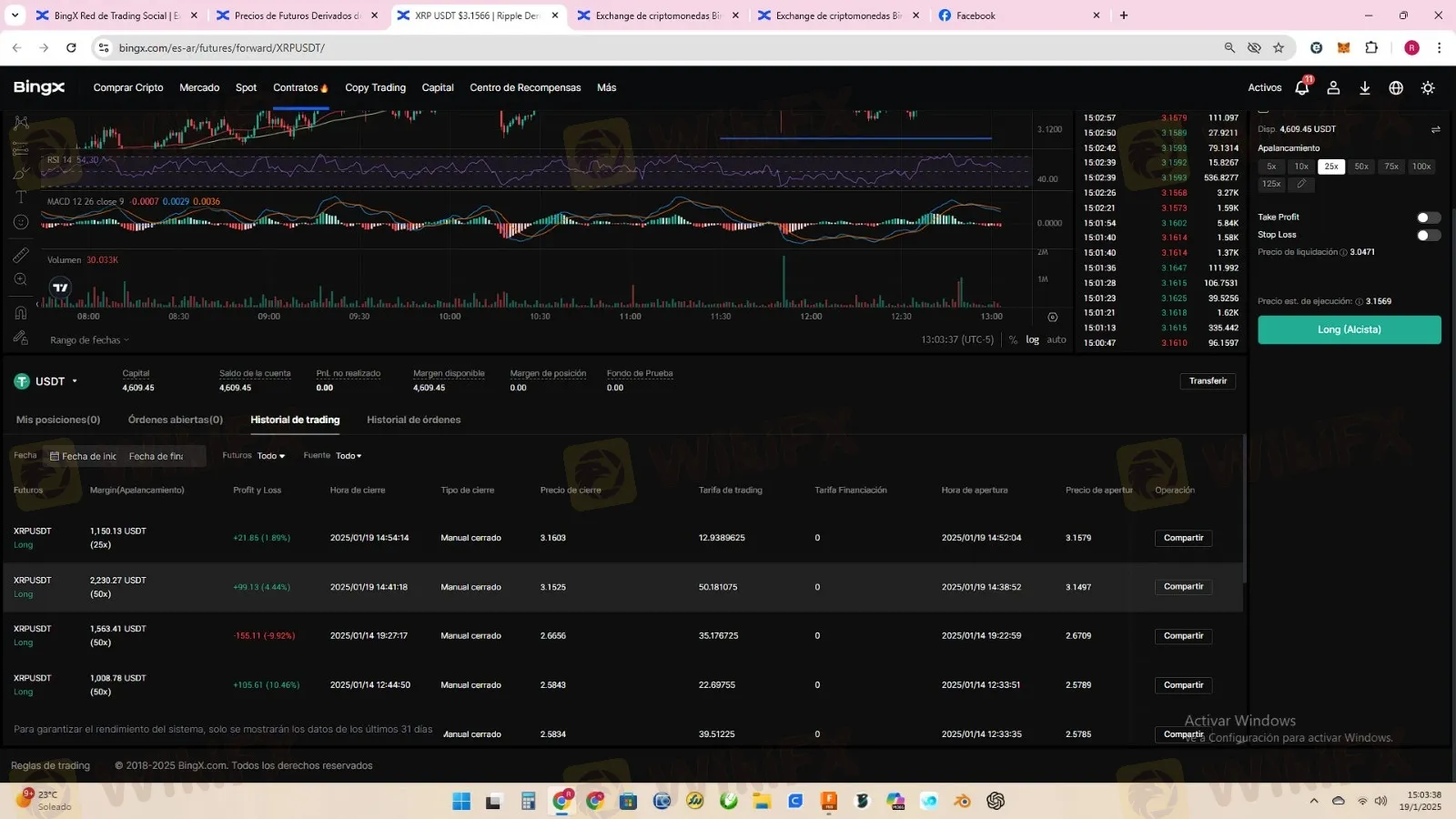The height and width of the screenshot is (819, 1456).
Task: Select the chart pattern drawing tool
Action: [x=21, y=123]
